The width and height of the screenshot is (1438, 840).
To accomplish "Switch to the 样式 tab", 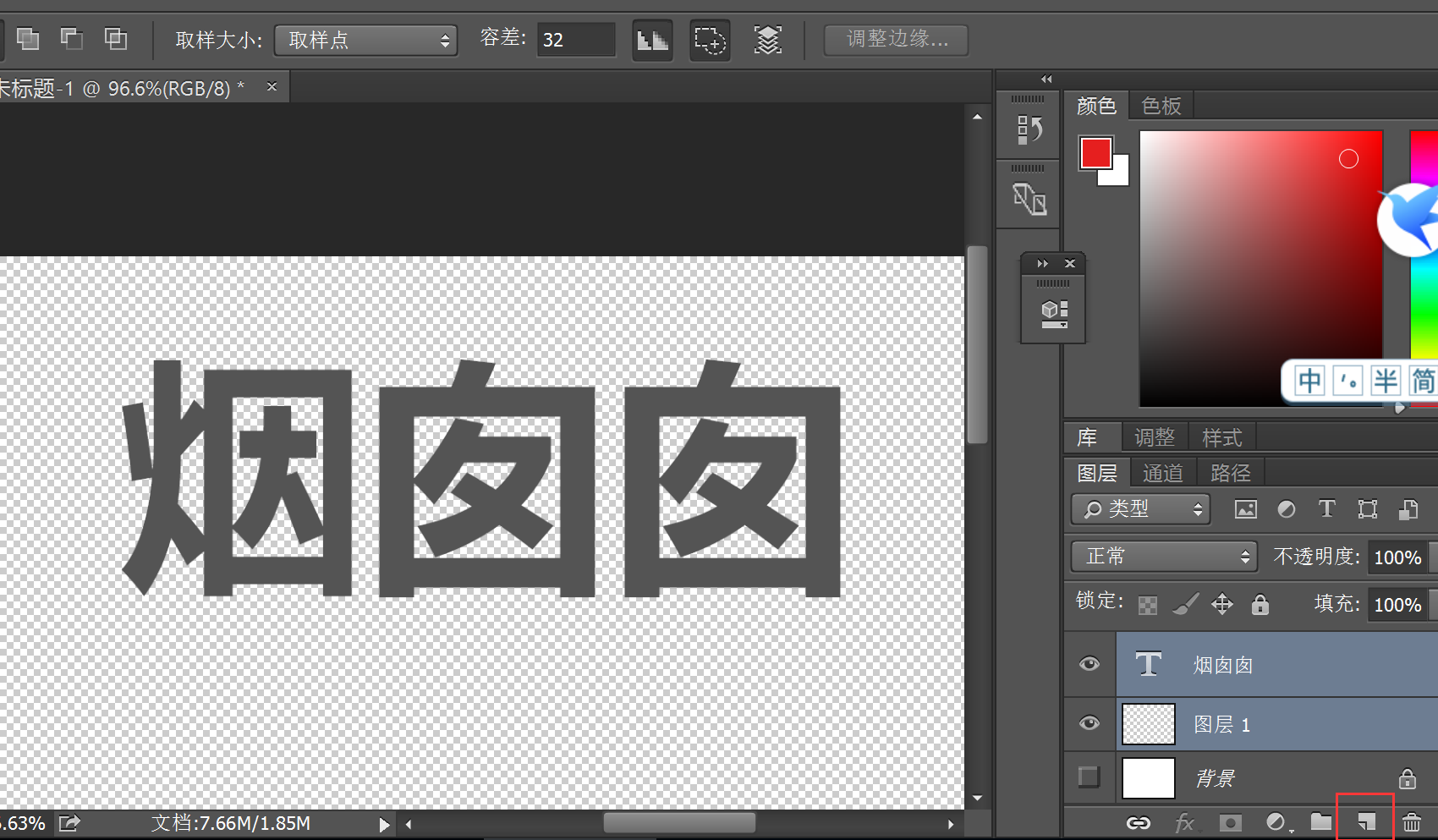I will 1222,437.
